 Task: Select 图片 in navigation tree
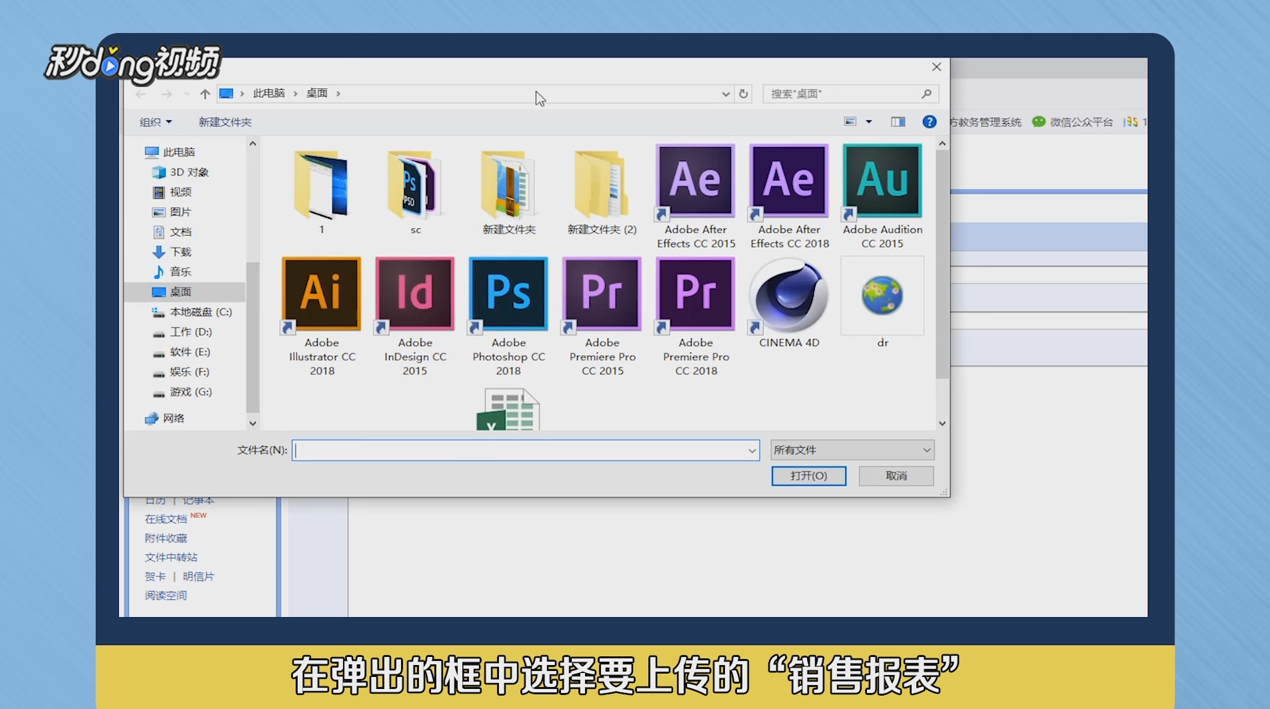[172, 212]
